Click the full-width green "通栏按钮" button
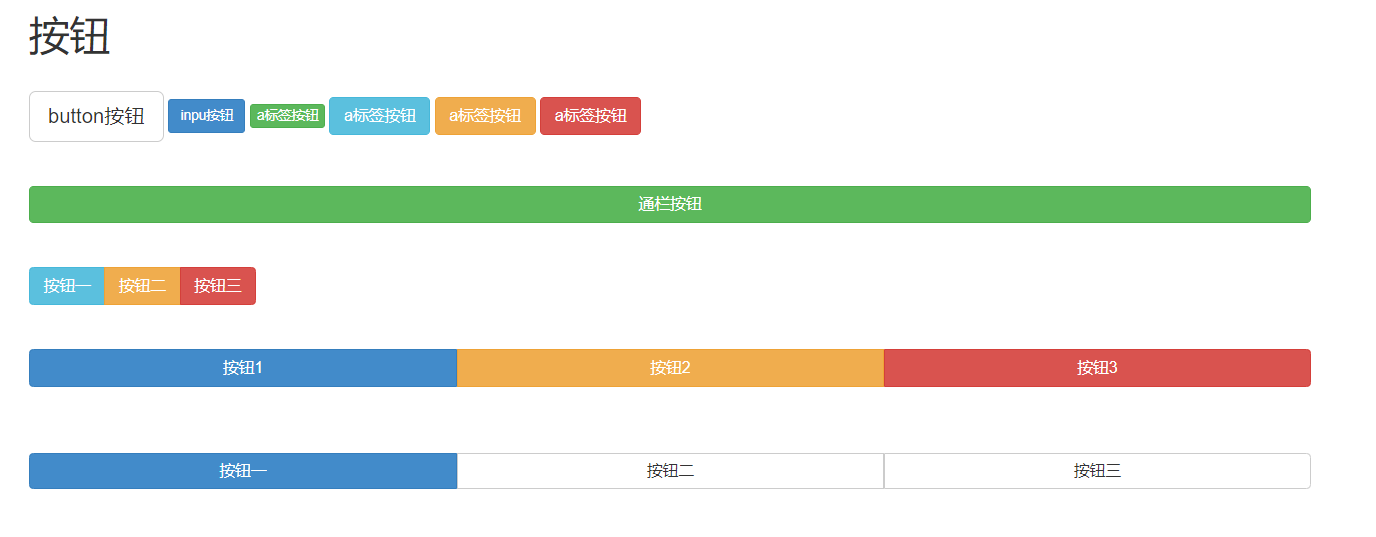This screenshot has height=537, width=1376. pyautogui.click(x=669, y=204)
